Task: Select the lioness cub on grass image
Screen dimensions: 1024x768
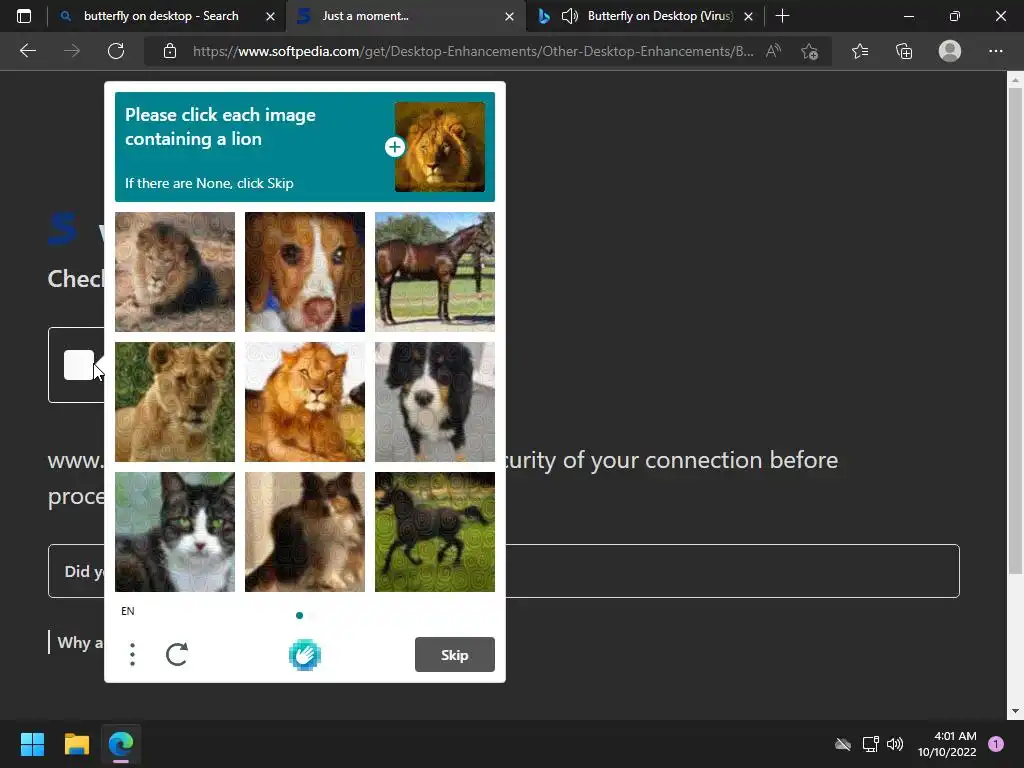Action: tap(175, 402)
